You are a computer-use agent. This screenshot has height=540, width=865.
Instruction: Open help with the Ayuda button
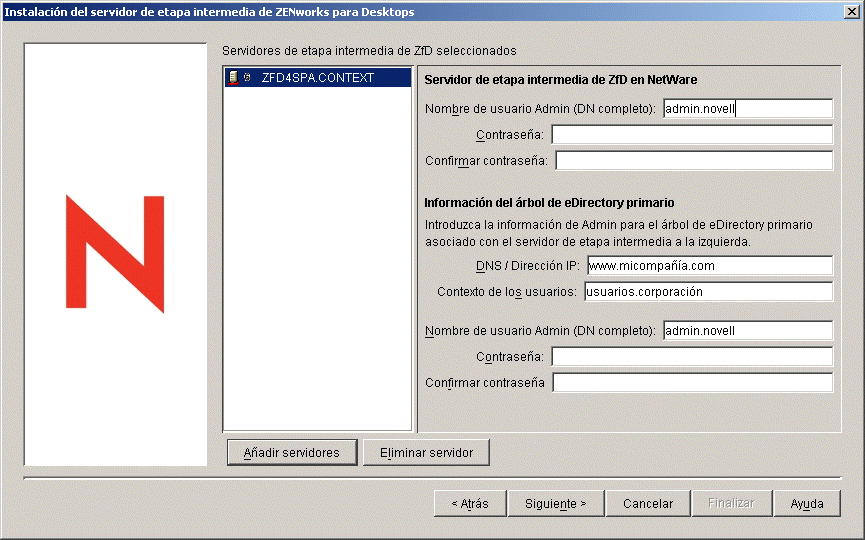pyautogui.click(x=807, y=504)
